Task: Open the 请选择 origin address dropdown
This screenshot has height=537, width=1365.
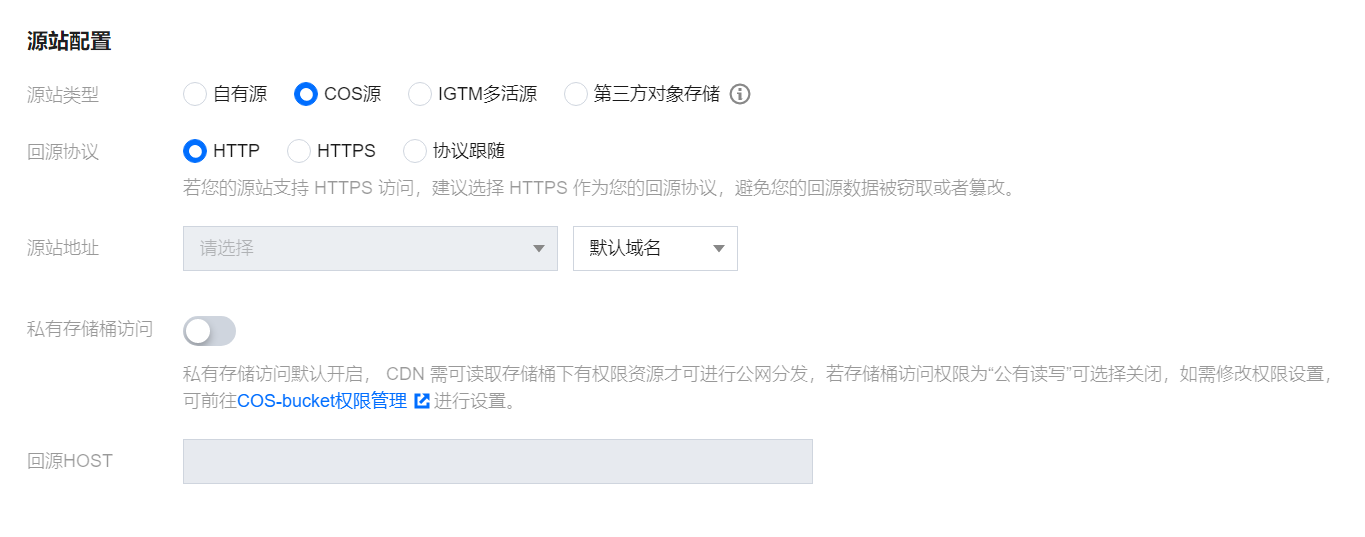Action: coord(370,248)
